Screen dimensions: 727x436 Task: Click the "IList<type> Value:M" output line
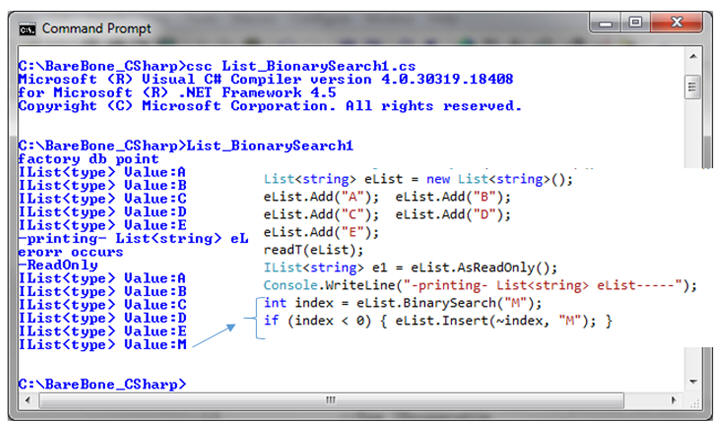click(x=102, y=344)
